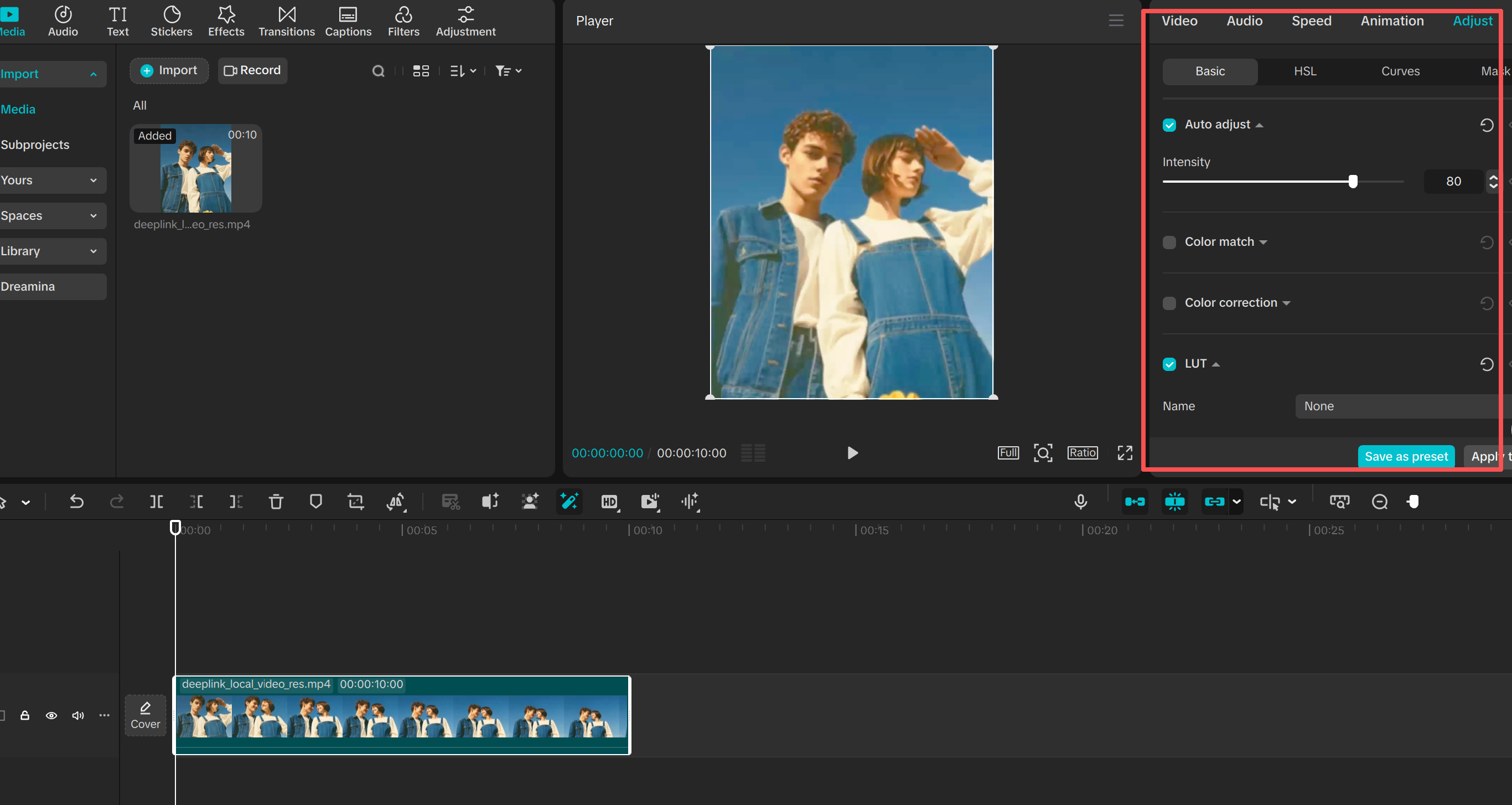Zoom out the timeline

[x=1380, y=502]
